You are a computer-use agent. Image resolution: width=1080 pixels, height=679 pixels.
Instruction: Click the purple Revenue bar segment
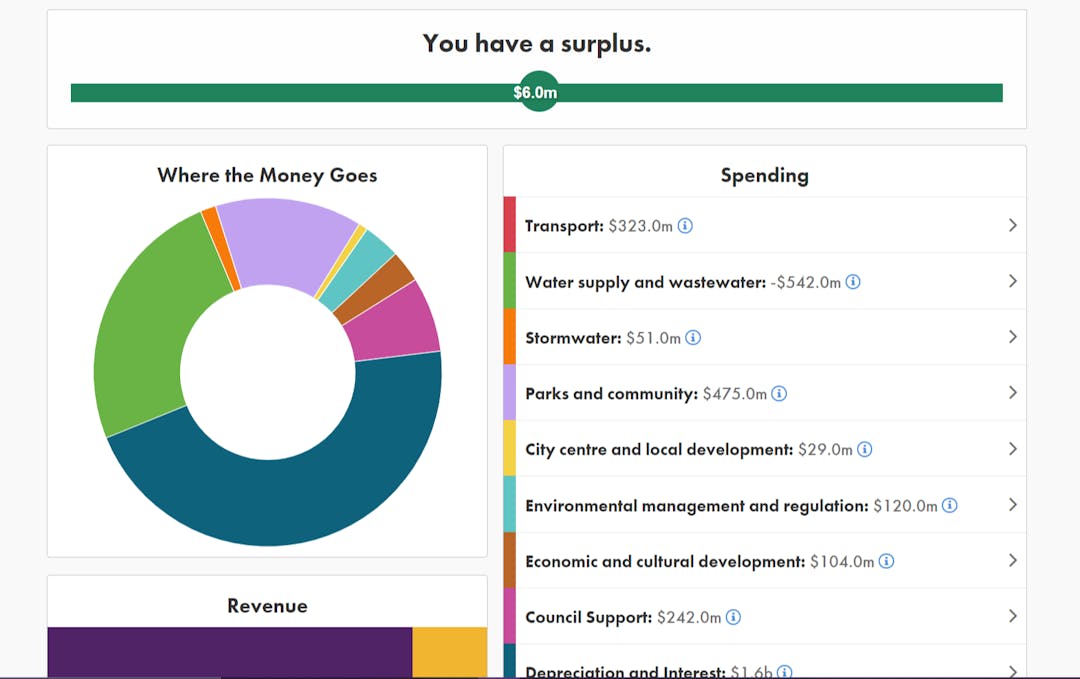tap(229, 652)
